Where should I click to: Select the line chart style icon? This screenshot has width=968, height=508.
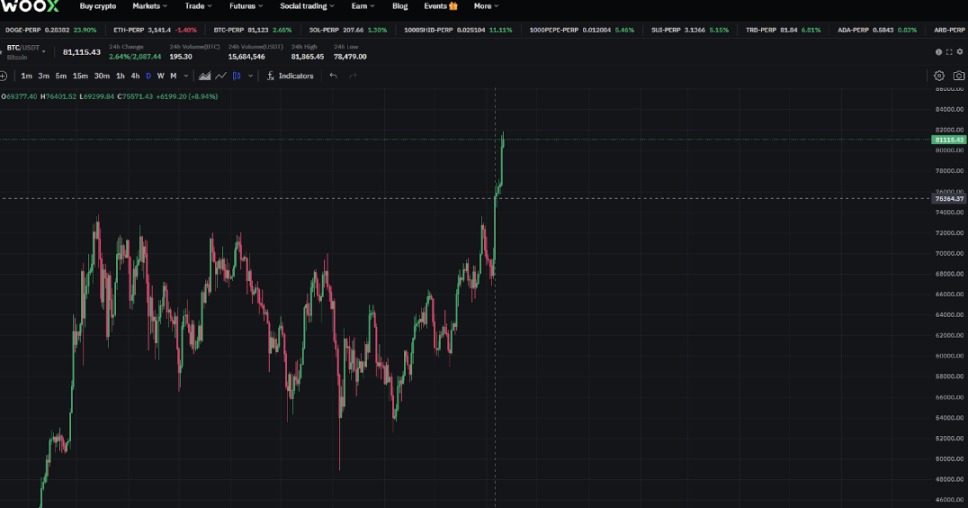coord(220,76)
